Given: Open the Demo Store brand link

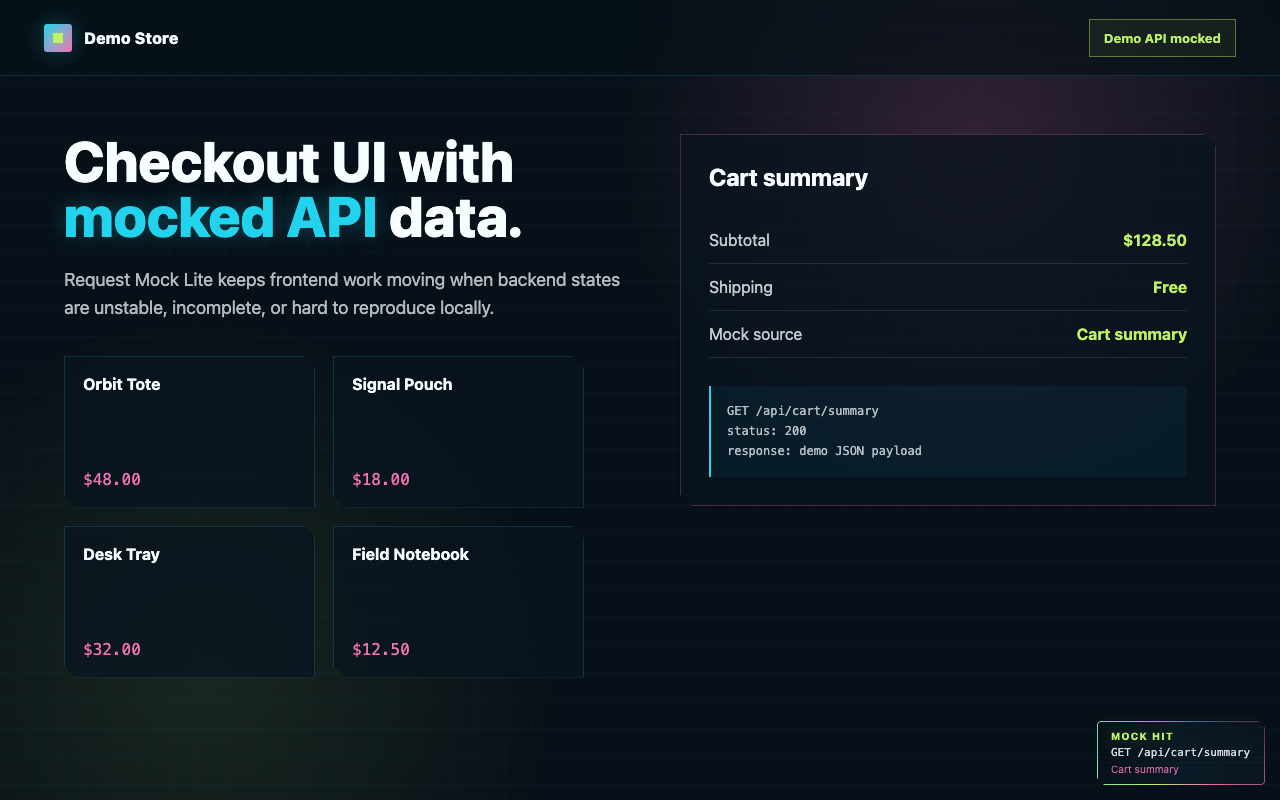Looking at the screenshot, I should point(111,38).
